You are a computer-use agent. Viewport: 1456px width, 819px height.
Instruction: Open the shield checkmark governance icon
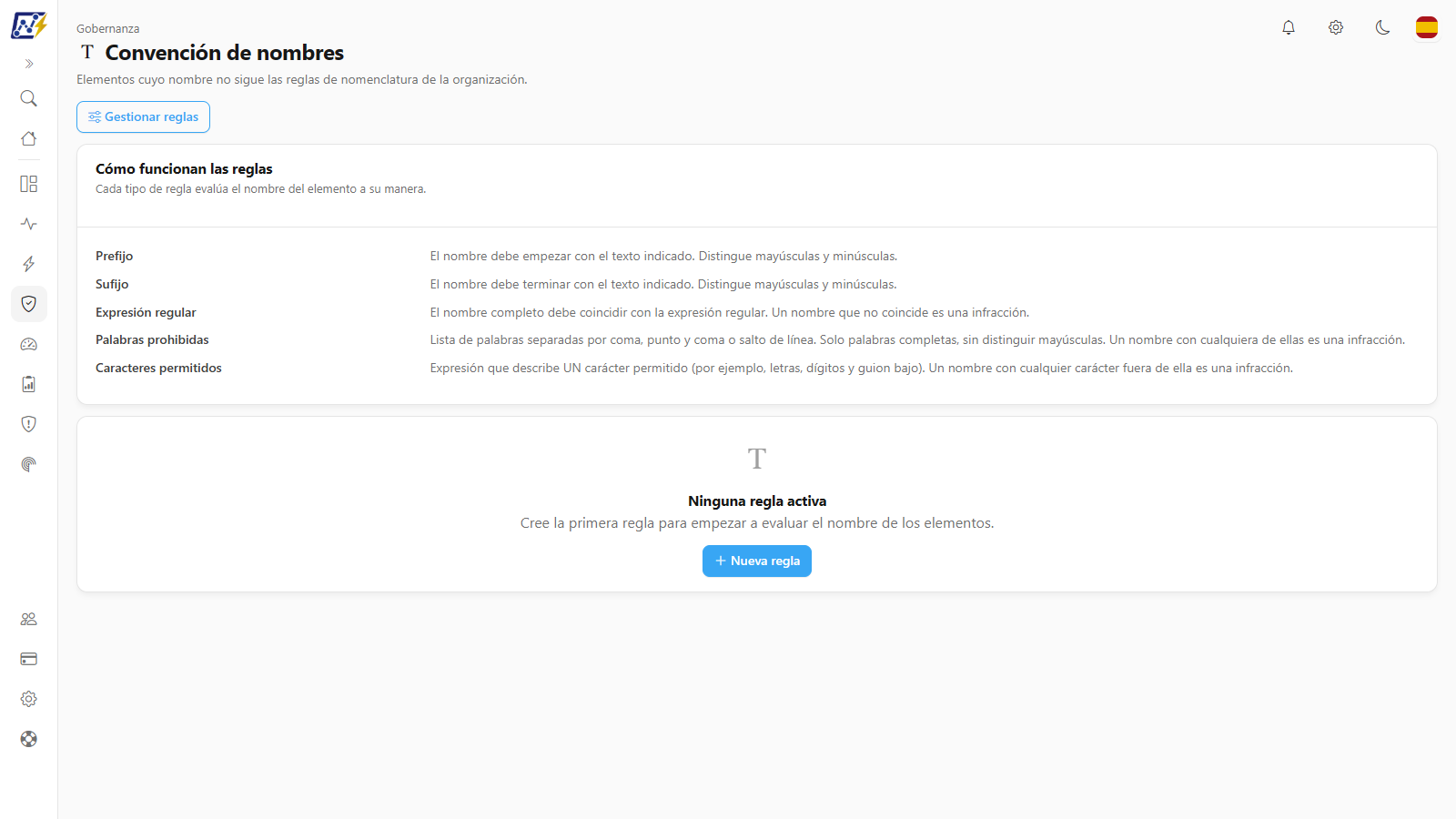tap(29, 304)
